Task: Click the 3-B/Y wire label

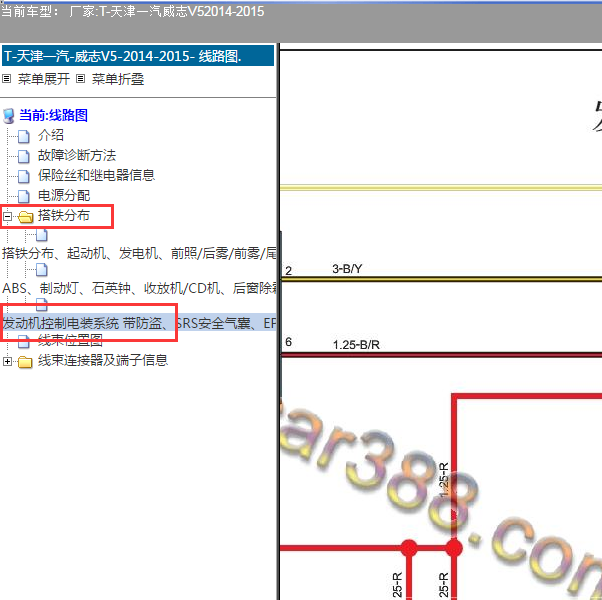Action: (x=347, y=269)
